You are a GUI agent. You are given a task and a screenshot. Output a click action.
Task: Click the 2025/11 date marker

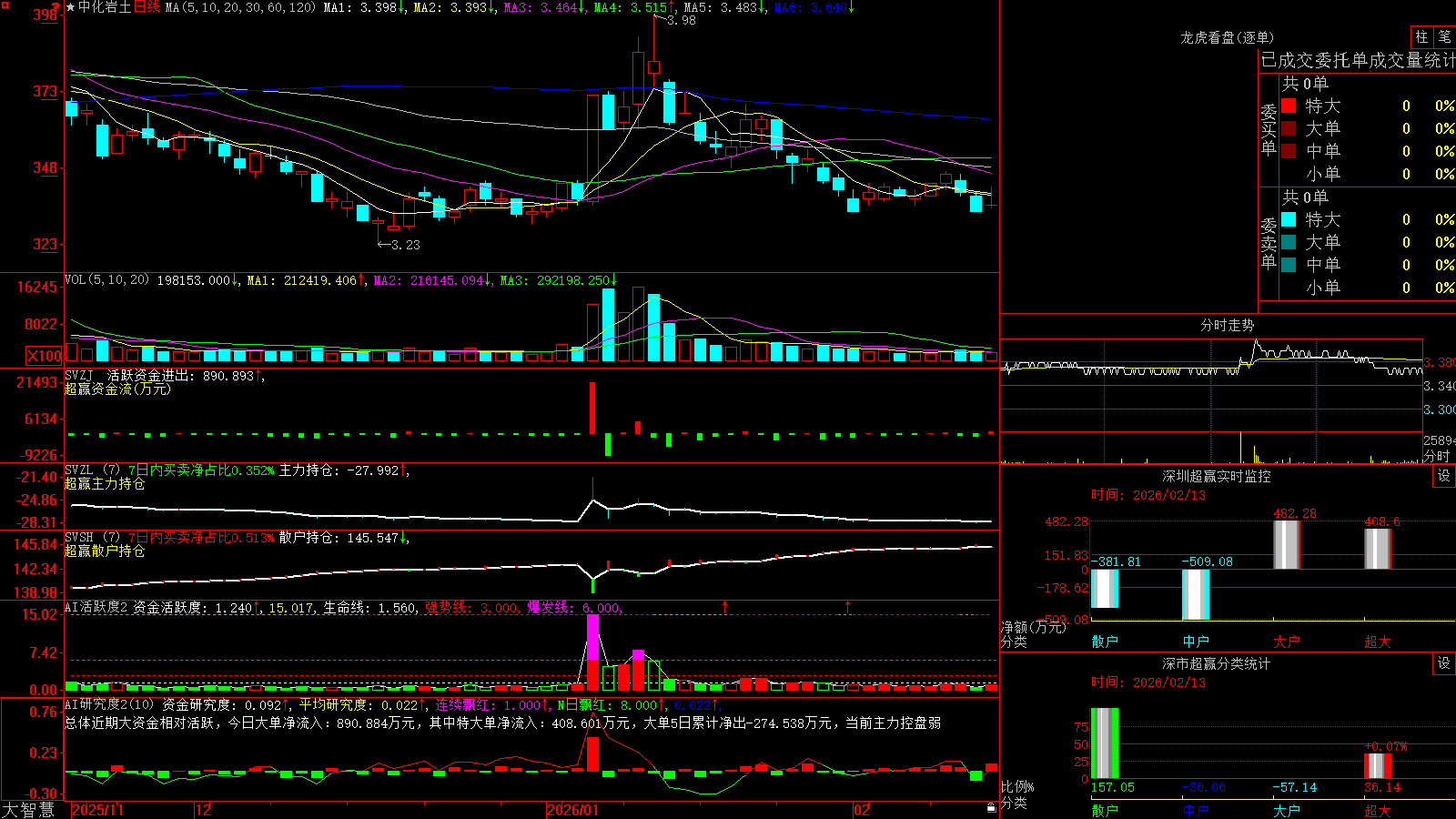[x=97, y=810]
